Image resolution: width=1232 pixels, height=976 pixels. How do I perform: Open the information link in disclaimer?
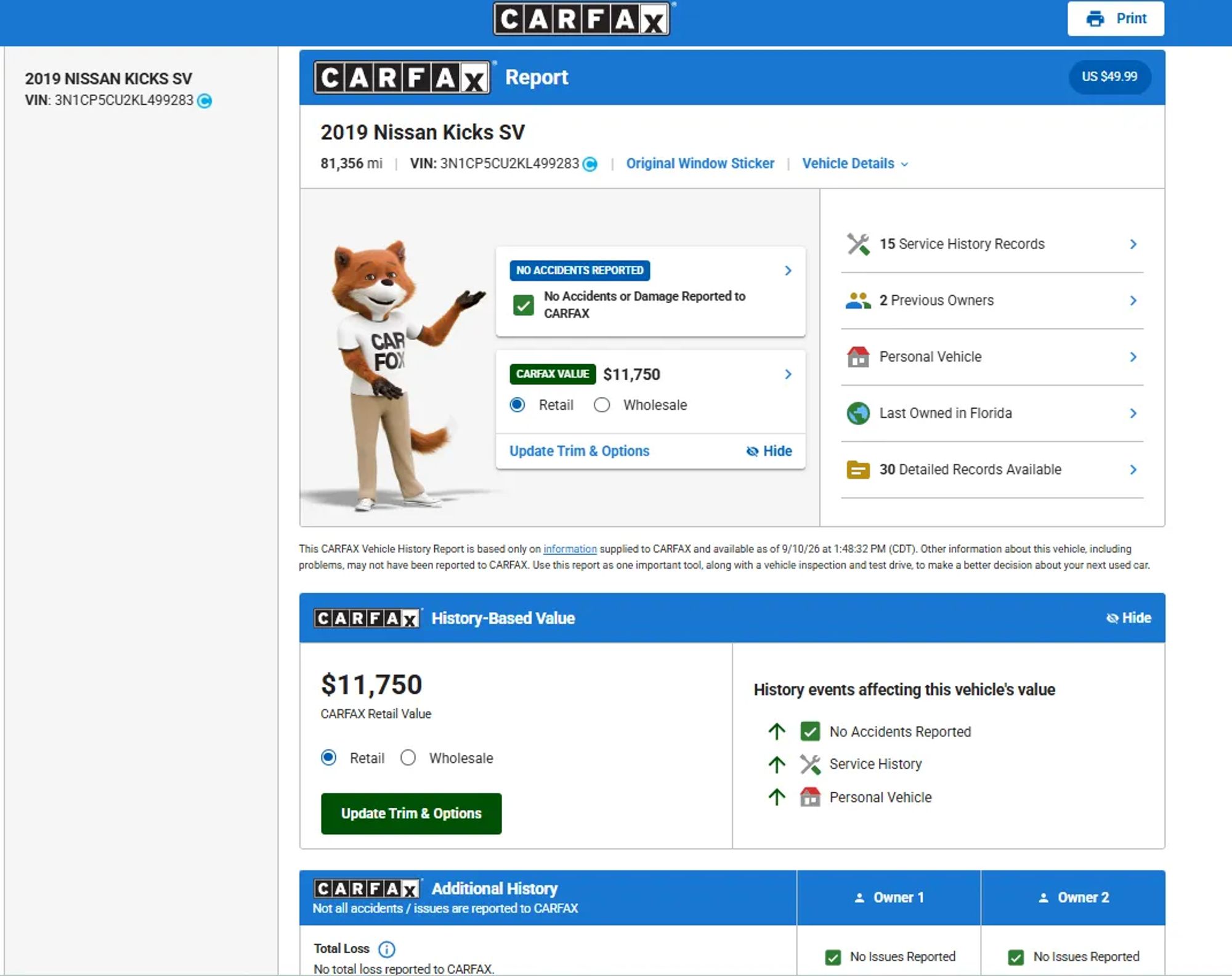[570, 549]
